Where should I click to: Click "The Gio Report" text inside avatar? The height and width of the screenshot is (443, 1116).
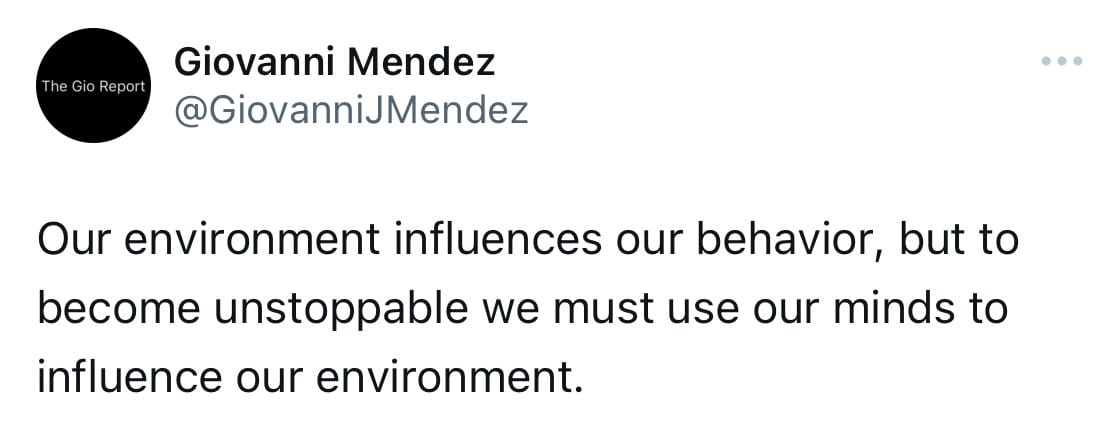pyautogui.click(x=93, y=86)
